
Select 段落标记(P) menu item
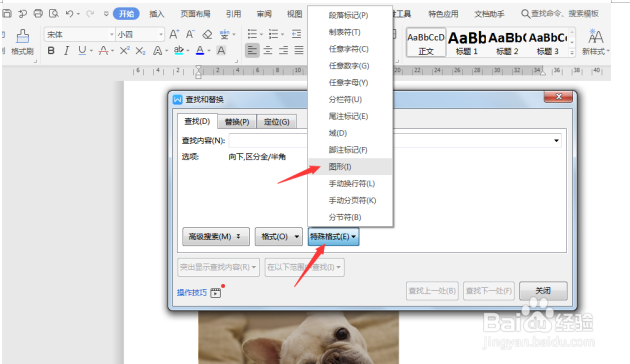pyautogui.click(x=350, y=15)
